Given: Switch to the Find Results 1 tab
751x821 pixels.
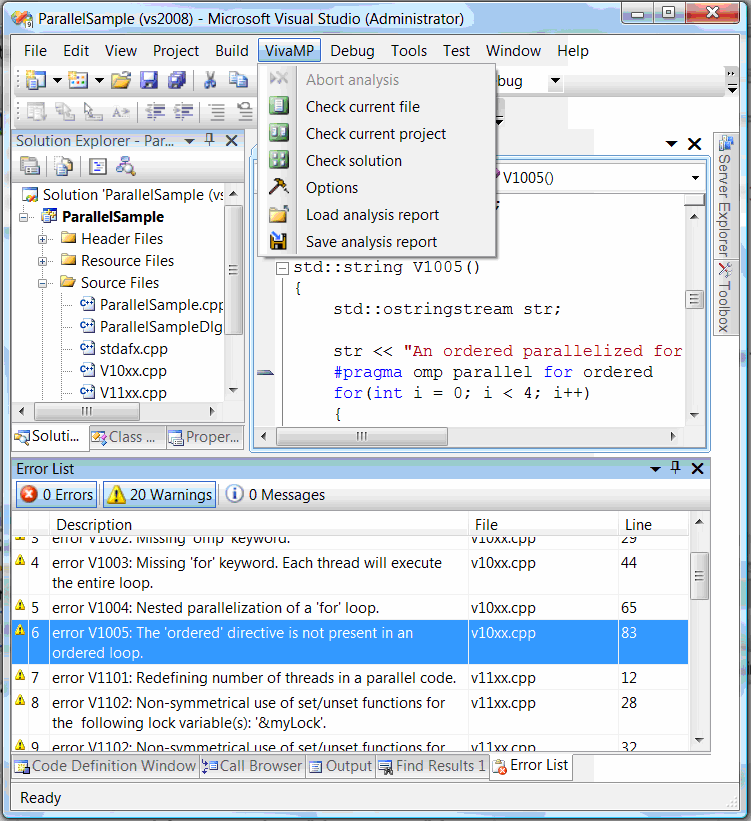Looking at the screenshot, I should pyautogui.click(x=433, y=766).
